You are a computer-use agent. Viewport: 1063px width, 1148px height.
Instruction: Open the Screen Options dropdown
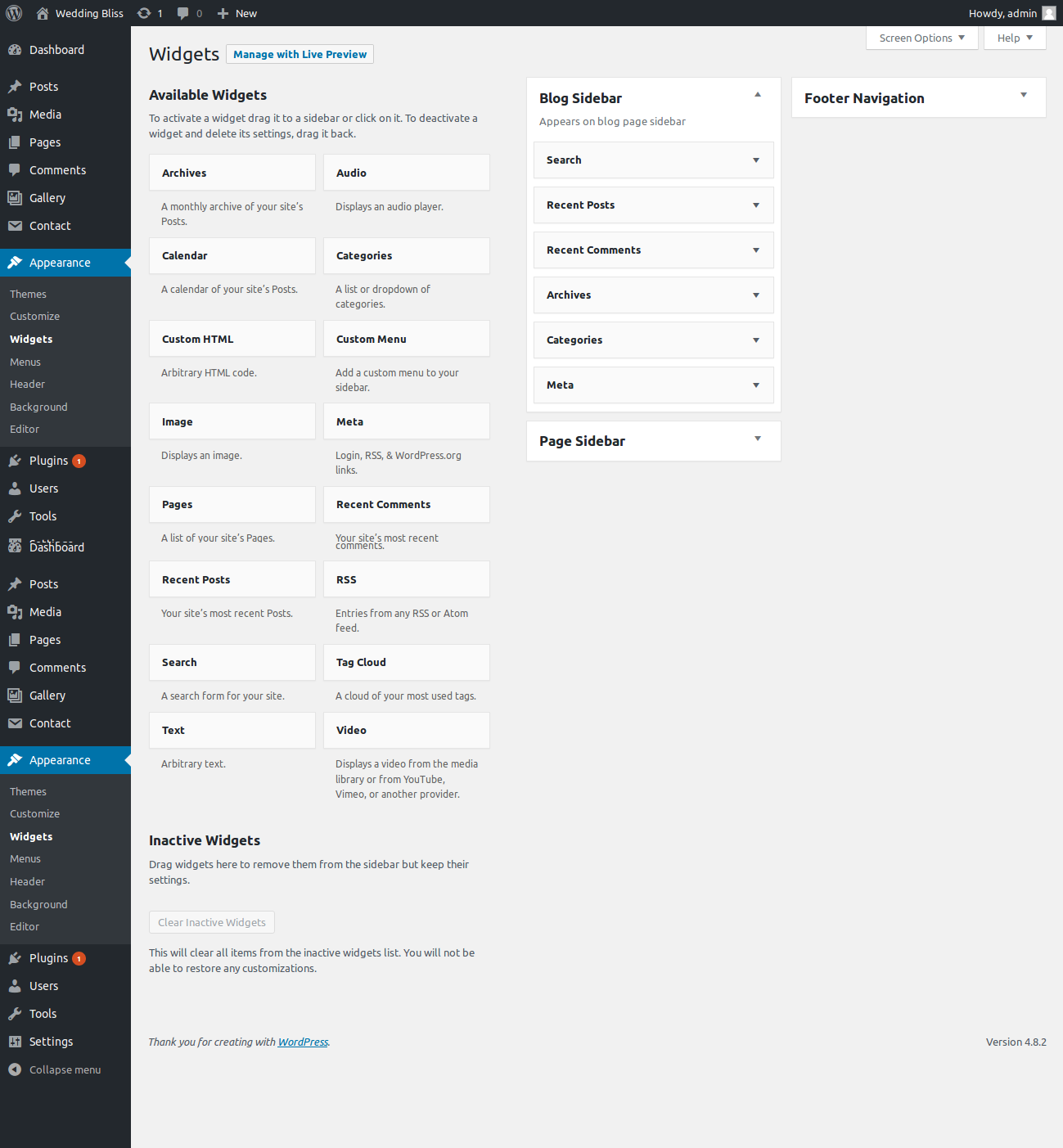[x=921, y=38]
